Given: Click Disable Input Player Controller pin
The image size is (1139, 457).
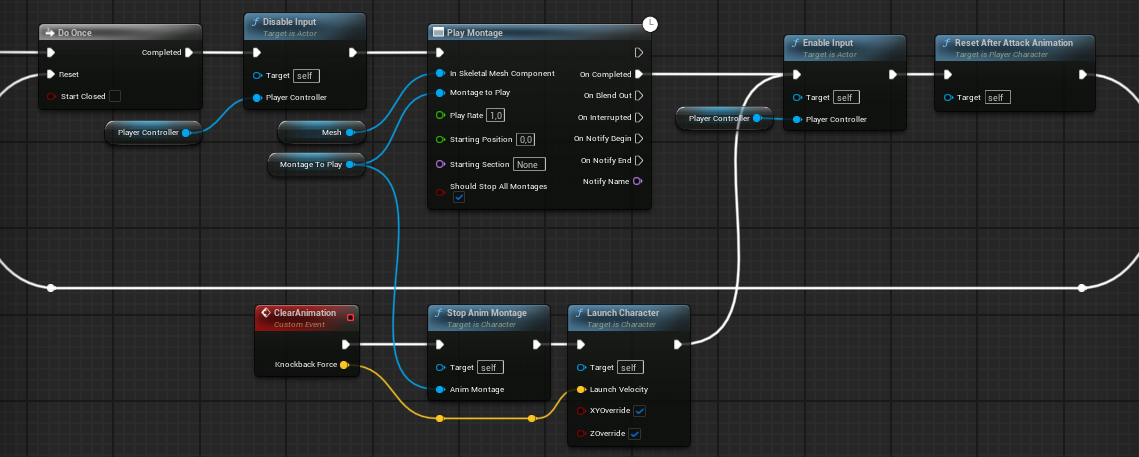Looking at the screenshot, I should pyautogui.click(x=256, y=97).
